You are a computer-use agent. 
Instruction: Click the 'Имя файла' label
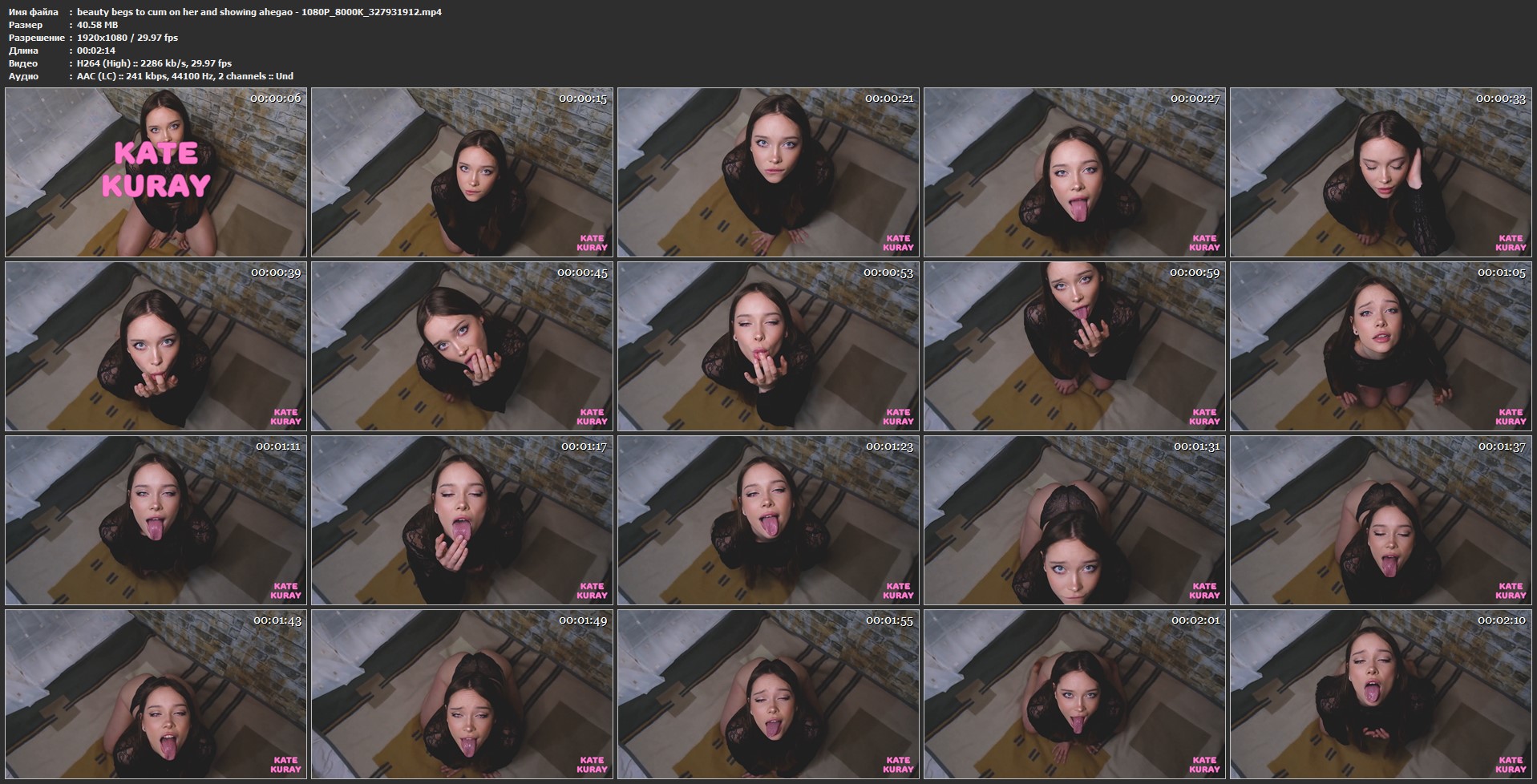(33, 12)
